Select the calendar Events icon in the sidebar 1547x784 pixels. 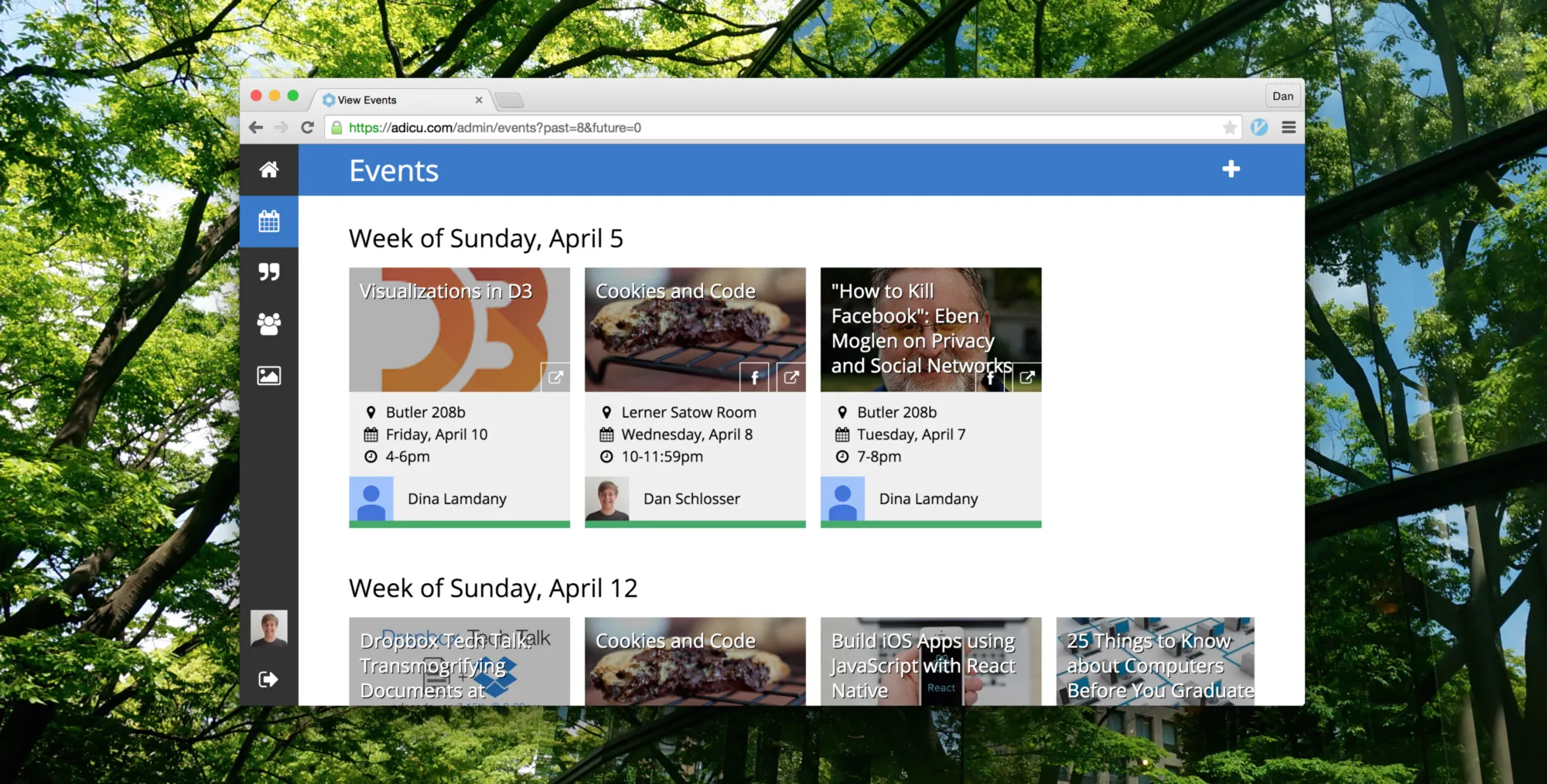[x=268, y=221]
